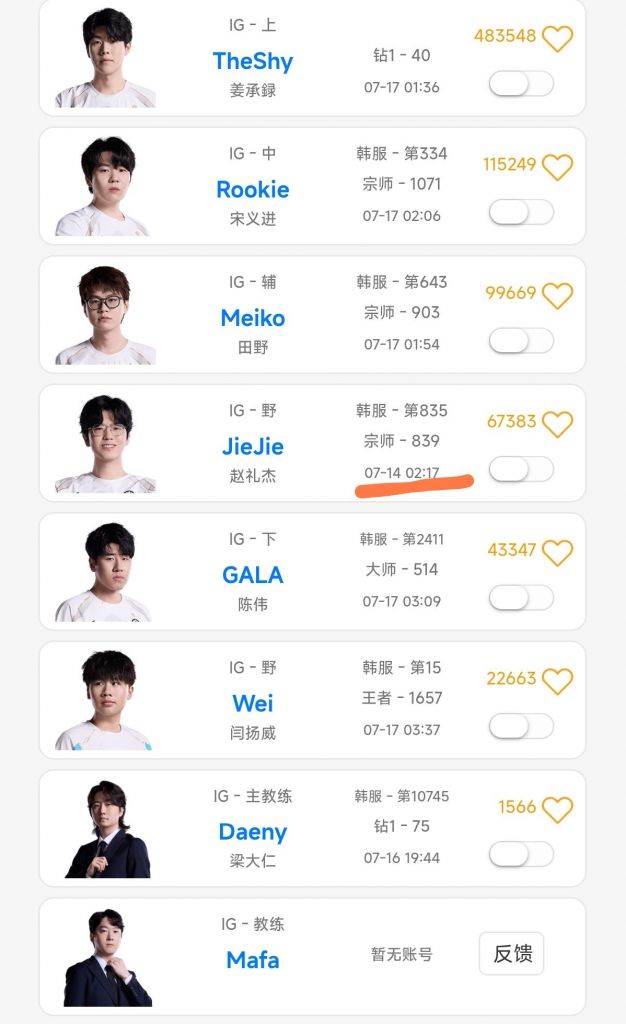
Task: Favorite Meiko using the heart icon
Action: [x=557, y=295]
